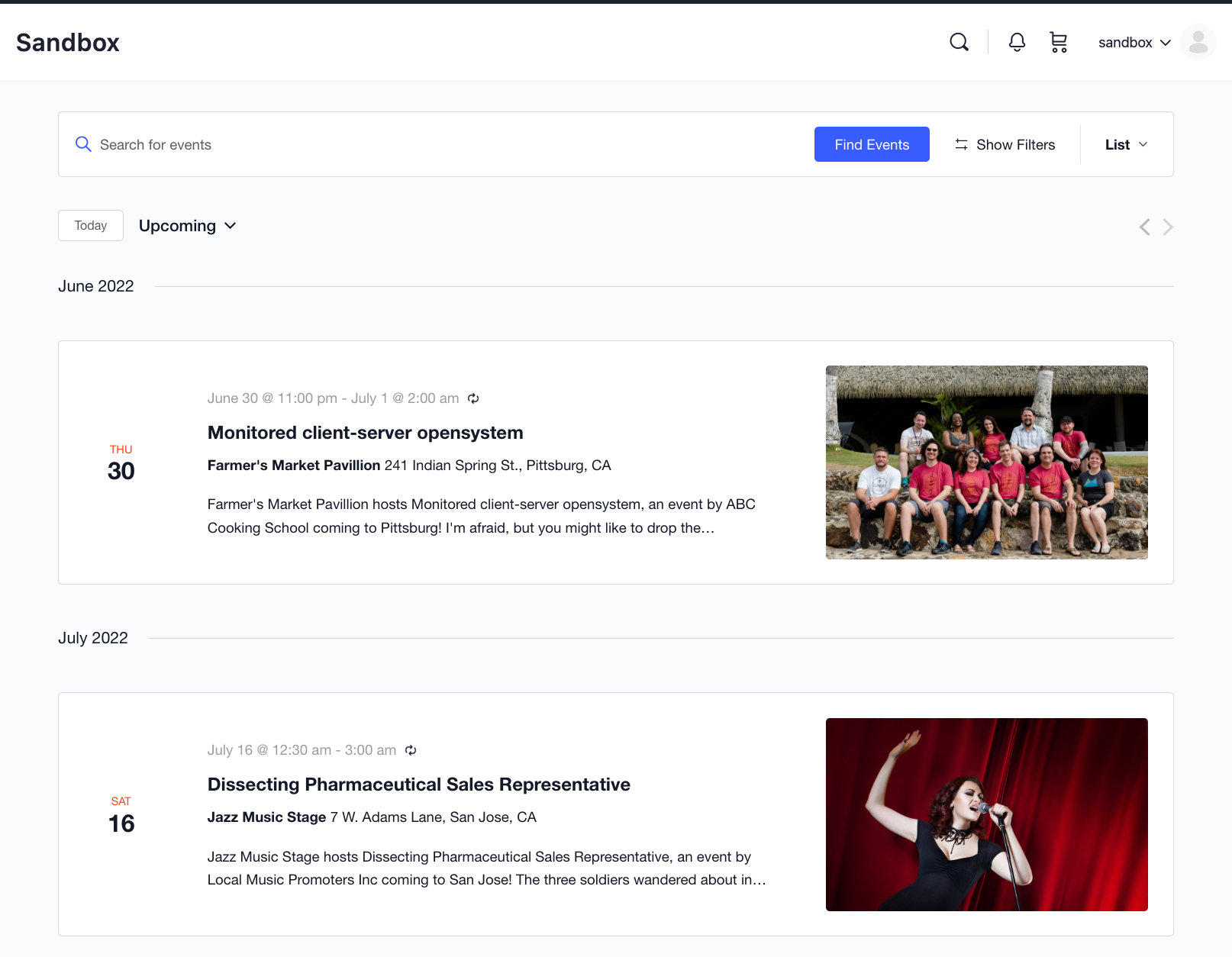
Task: Click the July 2022 month heading
Action: coord(93,638)
